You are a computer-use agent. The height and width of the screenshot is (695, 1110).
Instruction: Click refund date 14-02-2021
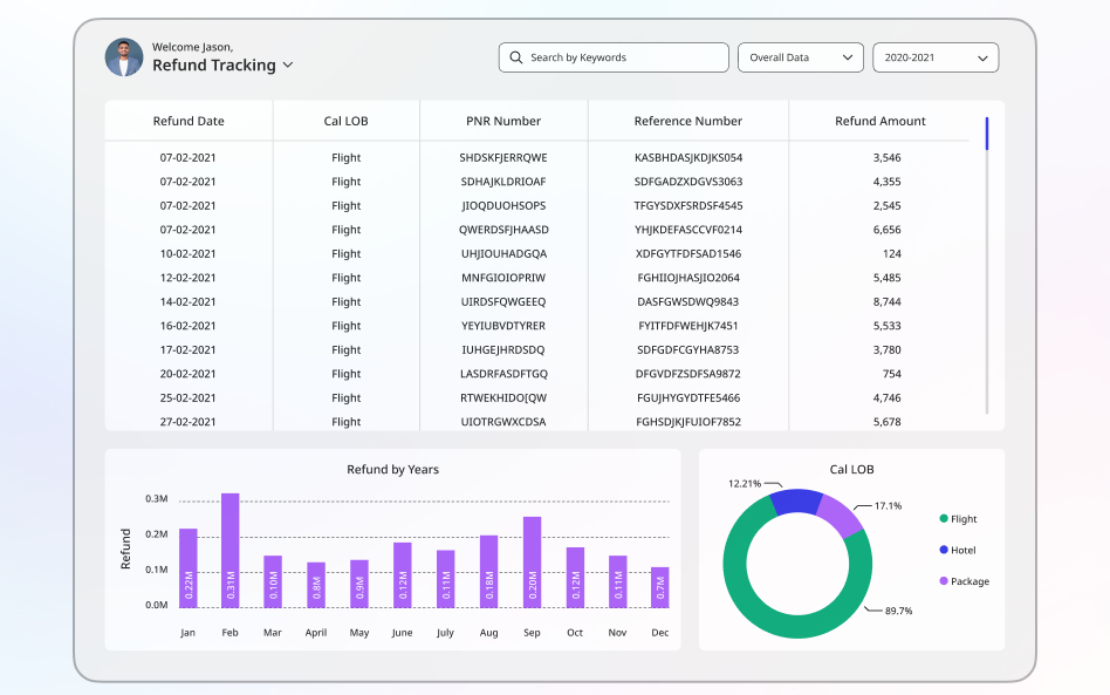[x=188, y=302]
